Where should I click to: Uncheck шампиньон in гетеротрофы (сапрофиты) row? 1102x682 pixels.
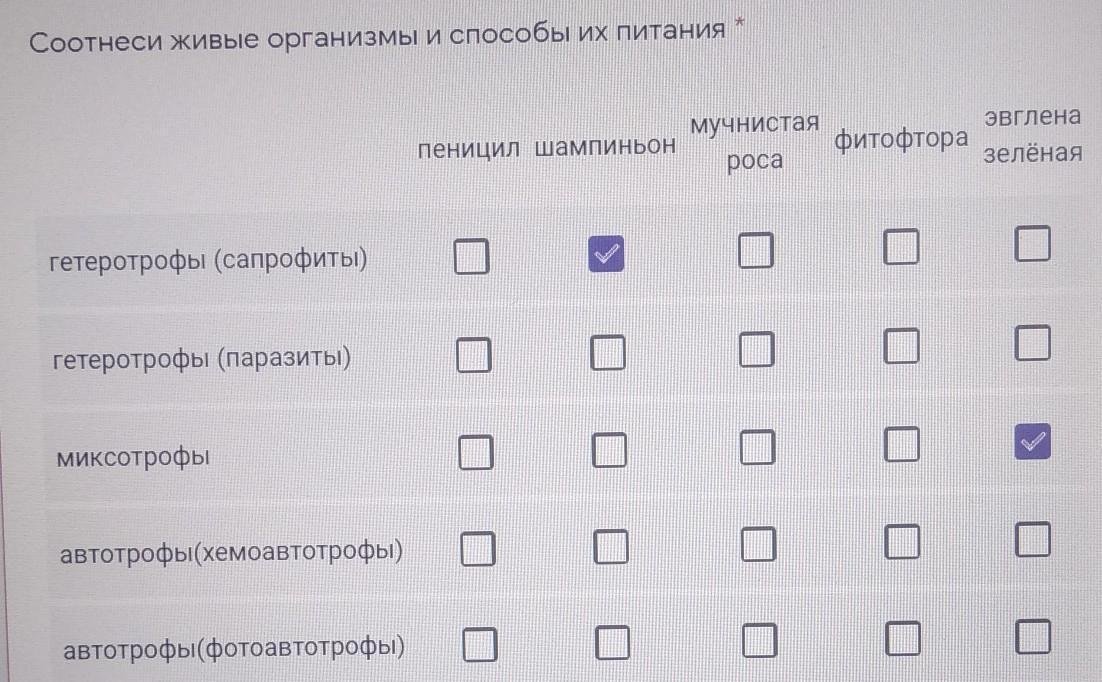pyautogui.click(x=606, y=253)
